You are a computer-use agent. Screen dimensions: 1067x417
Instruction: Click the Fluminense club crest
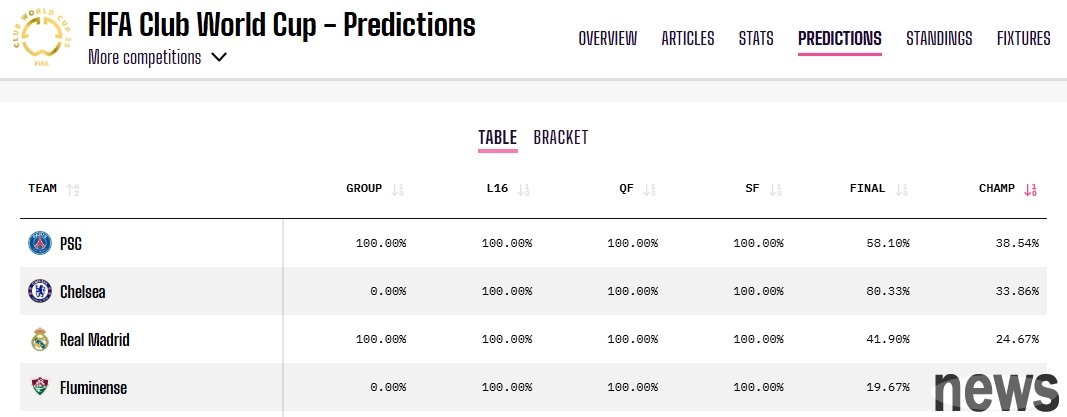coord(40,387)
